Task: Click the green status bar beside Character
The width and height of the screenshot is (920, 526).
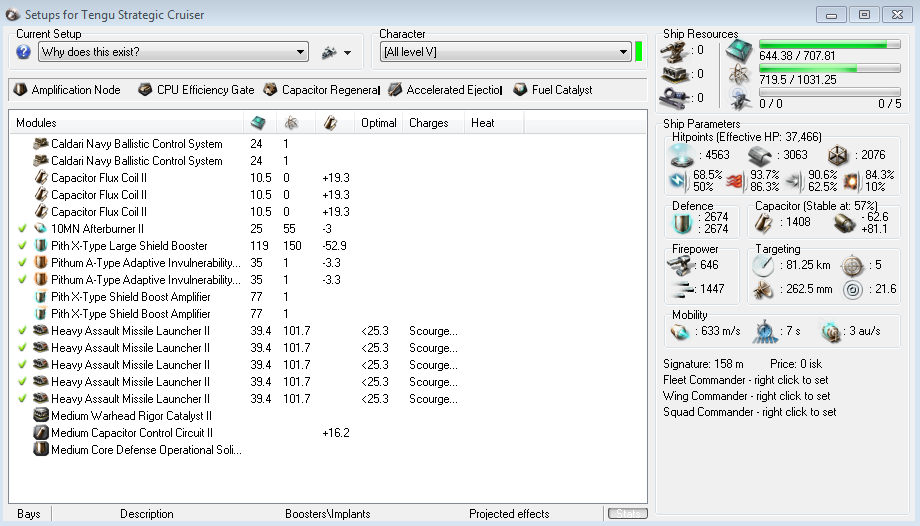Action: click(639, 52)
